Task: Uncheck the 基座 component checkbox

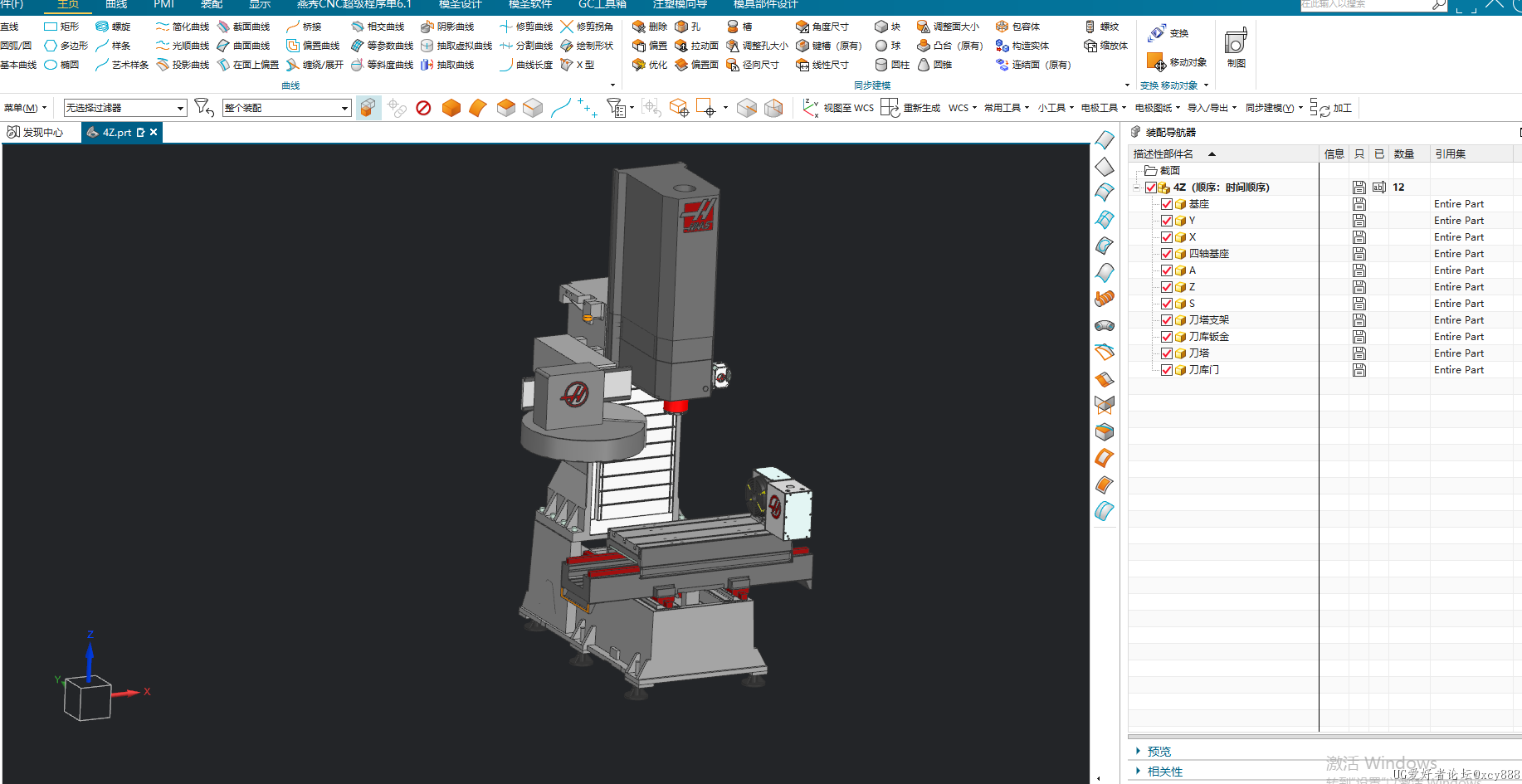Action: coord(1167,204)
